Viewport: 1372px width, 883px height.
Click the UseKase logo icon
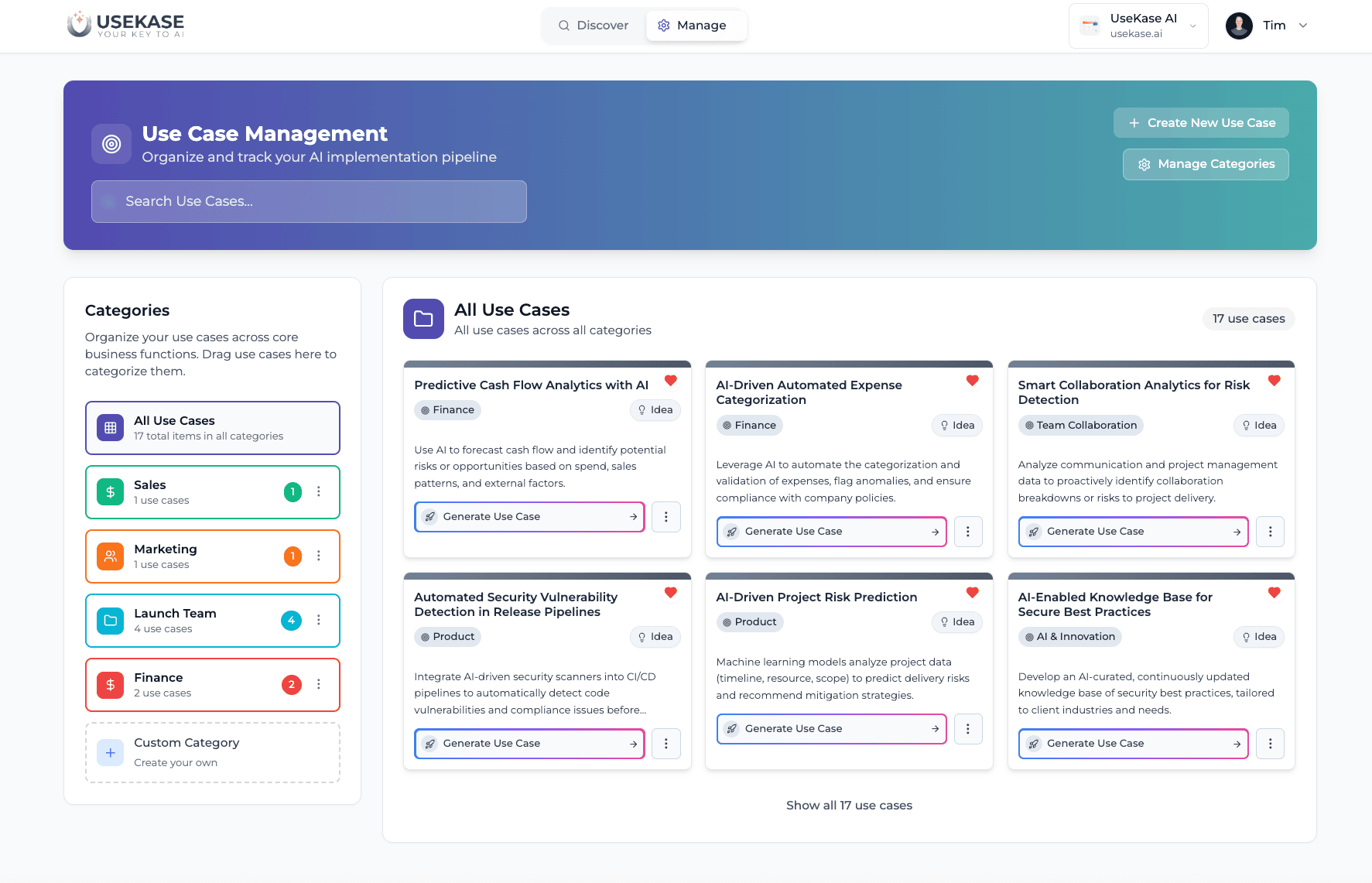click(79, 24)
